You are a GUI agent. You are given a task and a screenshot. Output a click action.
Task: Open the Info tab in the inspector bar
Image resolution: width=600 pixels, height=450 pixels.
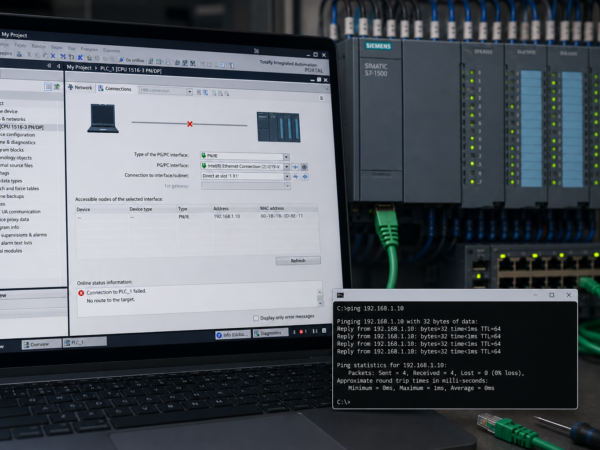[x=232, y=335]
